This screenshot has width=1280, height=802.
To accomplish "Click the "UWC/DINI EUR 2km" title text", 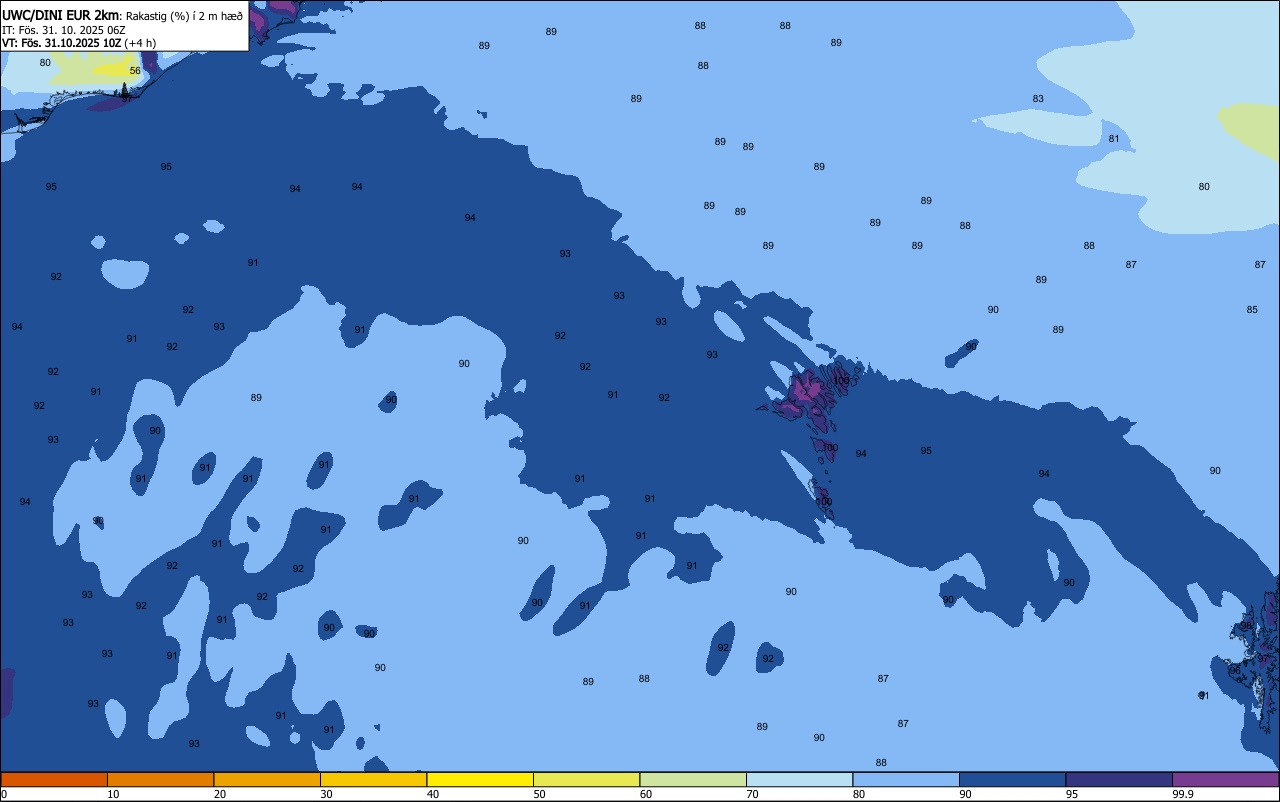I will click(60, 15).
